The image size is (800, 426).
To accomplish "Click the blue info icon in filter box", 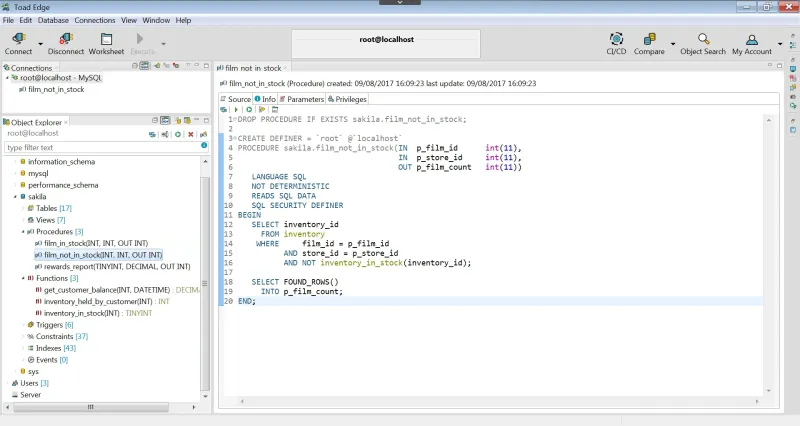I will (204, 145).
